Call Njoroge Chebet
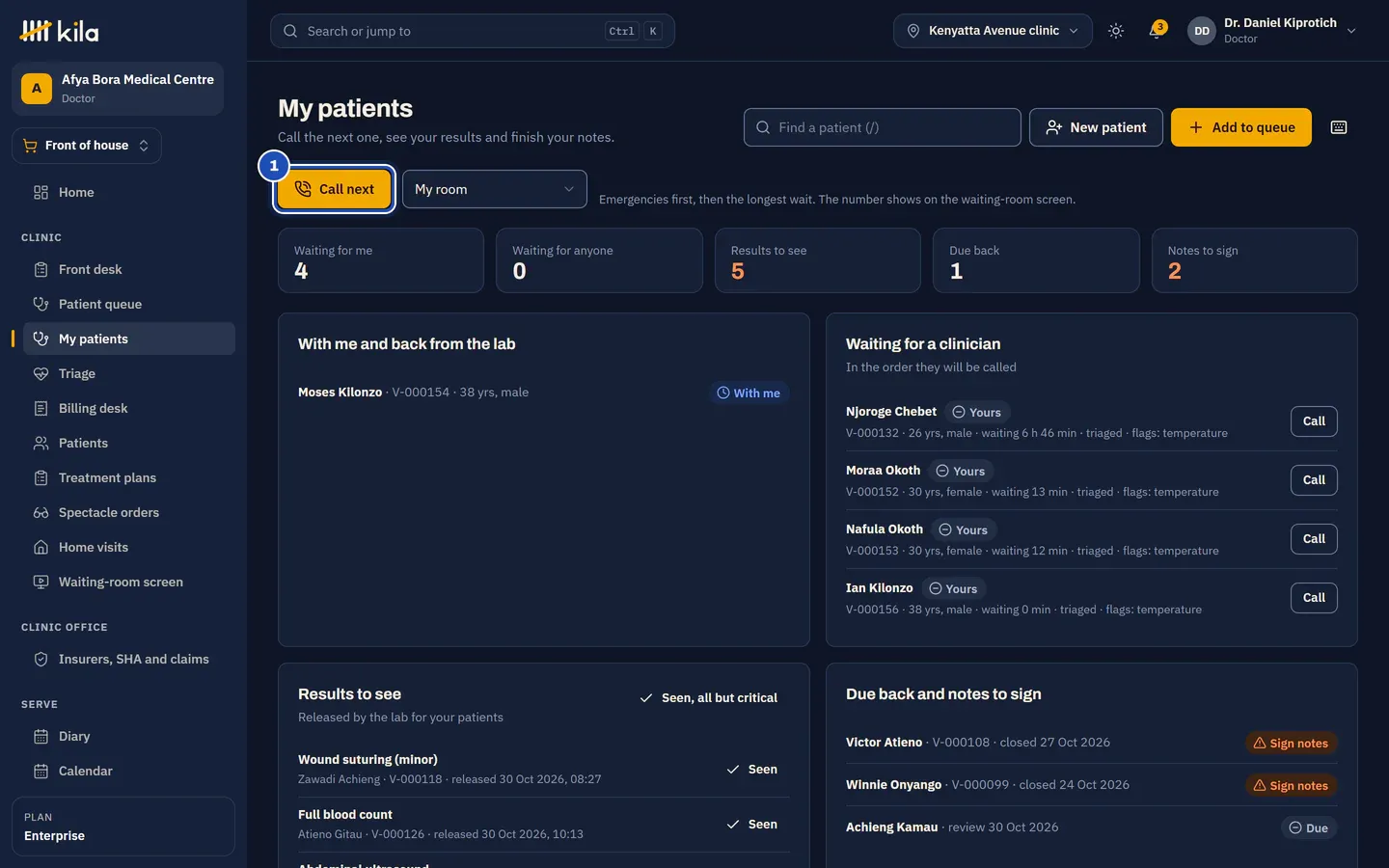The height and width of the screenshot is (868, 1389). 1314,421
